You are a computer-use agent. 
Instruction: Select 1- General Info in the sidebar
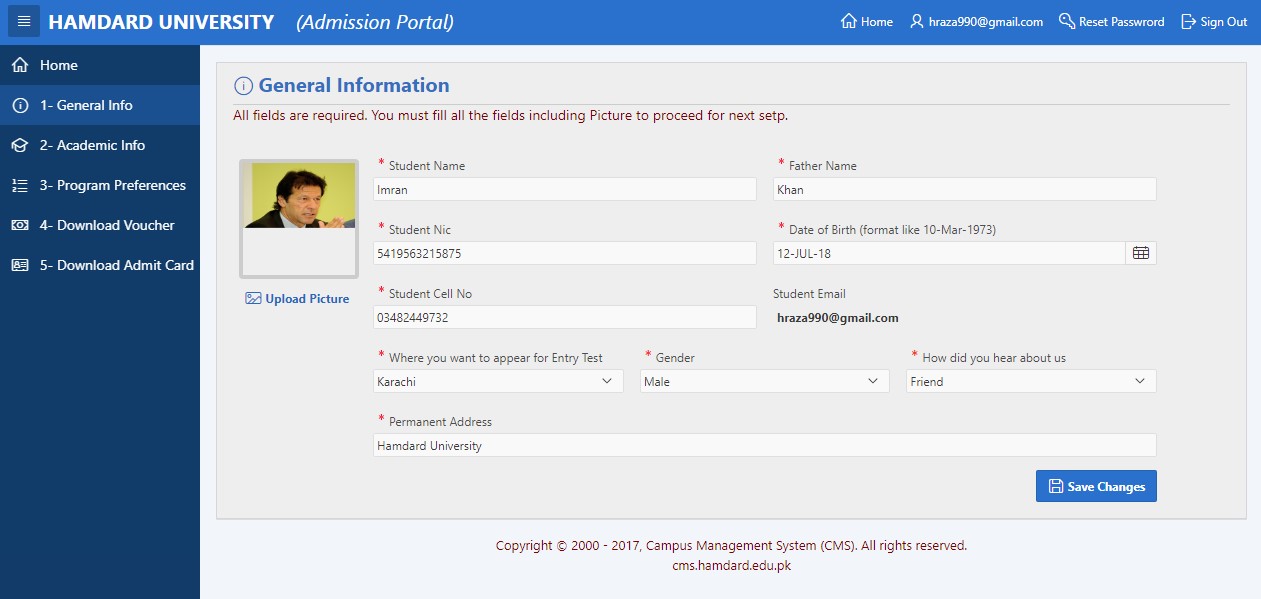click(x=100, y=105)
